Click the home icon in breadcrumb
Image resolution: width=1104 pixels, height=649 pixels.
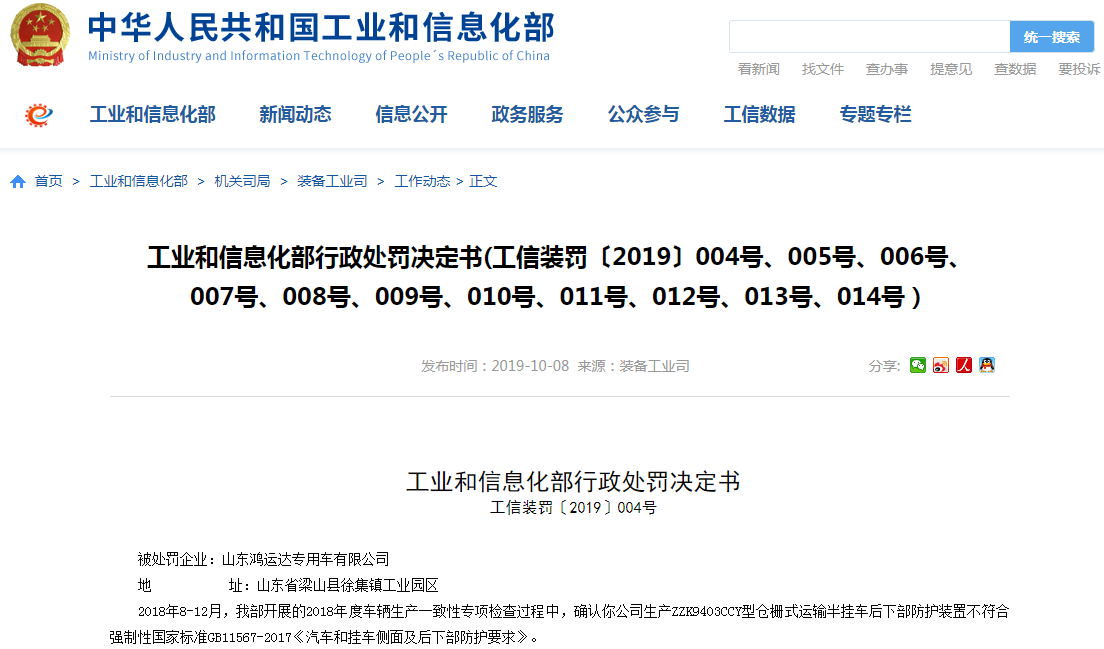[x=18, y=182]
